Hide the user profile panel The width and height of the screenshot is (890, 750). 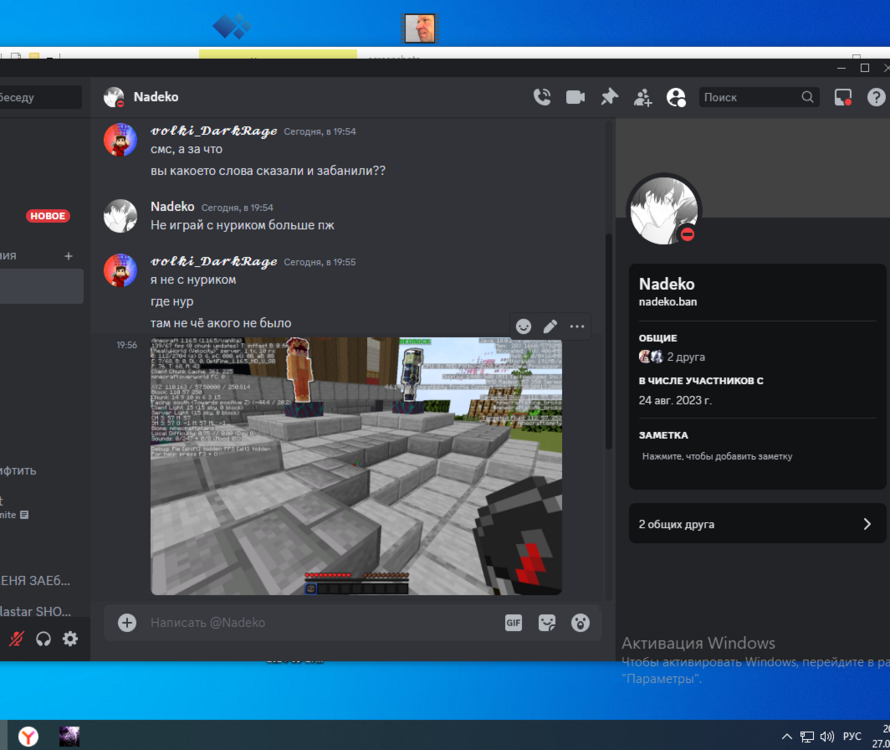tap(676, 97)
